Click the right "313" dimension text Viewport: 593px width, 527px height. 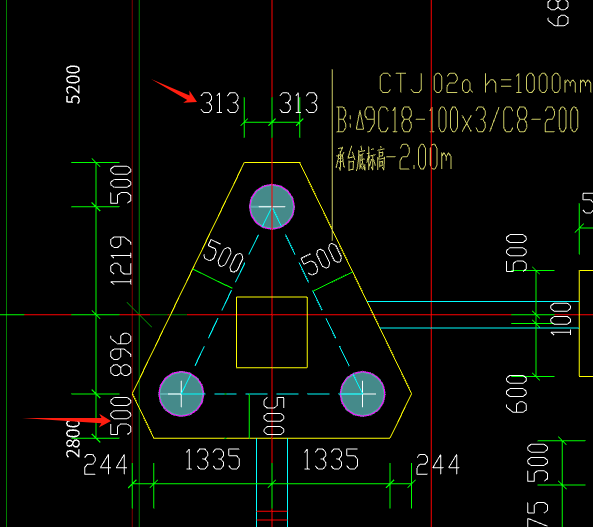298,103
